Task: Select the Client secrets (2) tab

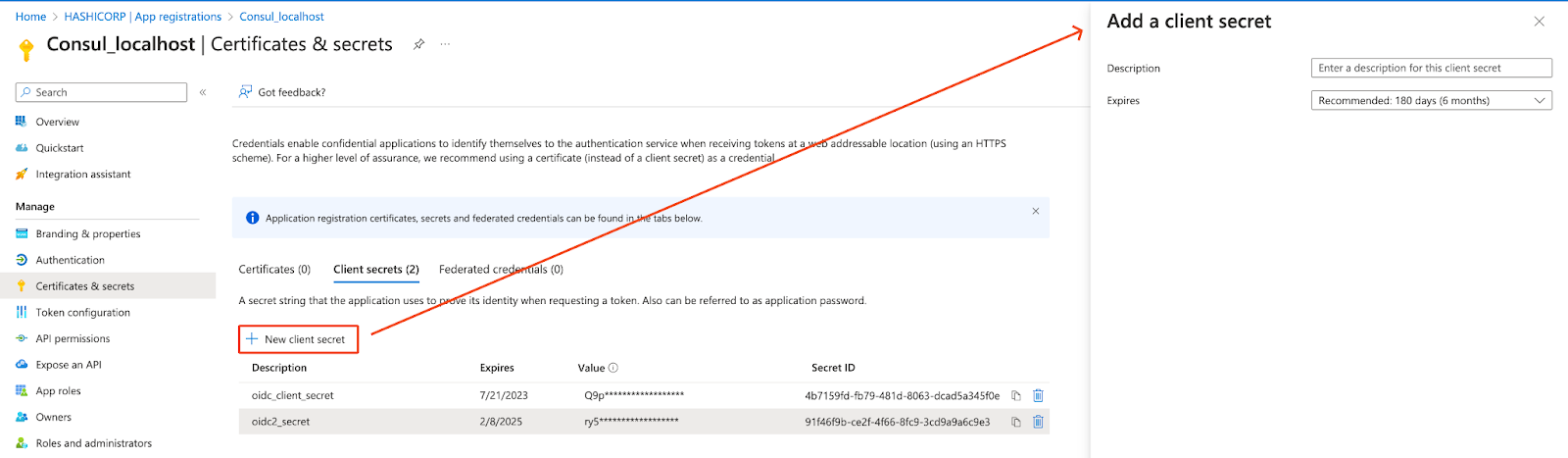Action: tap(376, 269)
